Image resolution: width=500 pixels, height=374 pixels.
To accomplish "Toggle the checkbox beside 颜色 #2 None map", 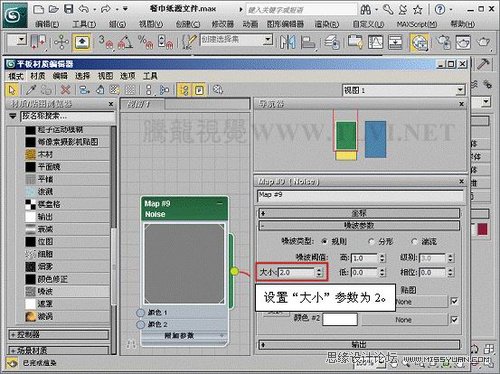I will coord(454,320).
